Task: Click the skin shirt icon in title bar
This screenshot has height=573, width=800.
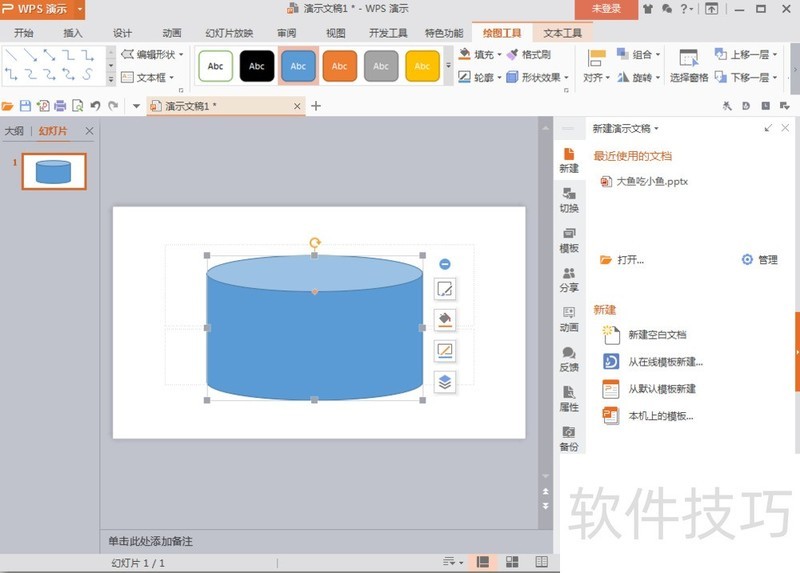Action: [648, 9]
